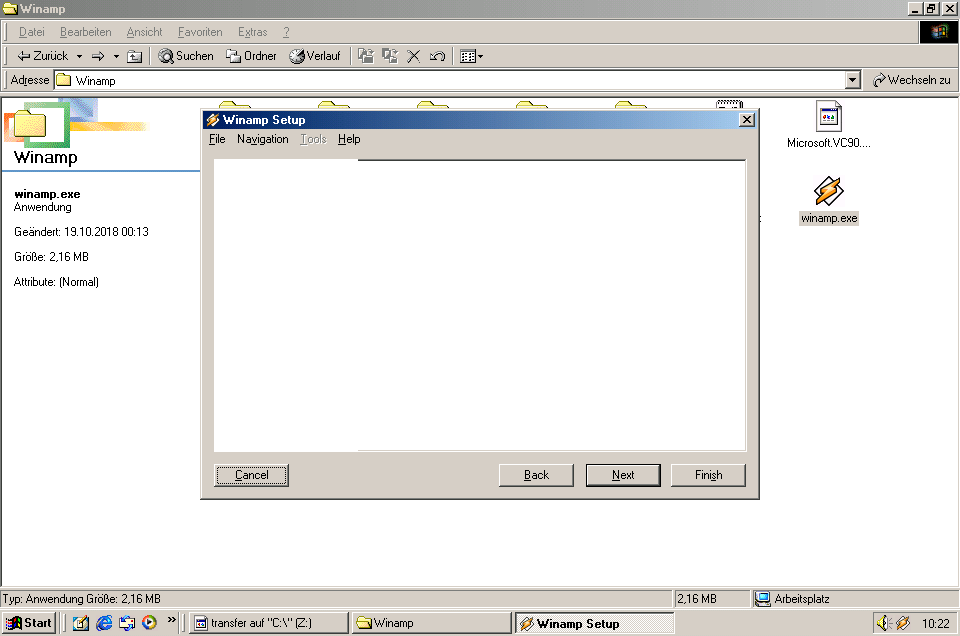Switch to Winamp folder taskbar button
The height and width of the screenshot is (636, 960).
coord(432,623)
